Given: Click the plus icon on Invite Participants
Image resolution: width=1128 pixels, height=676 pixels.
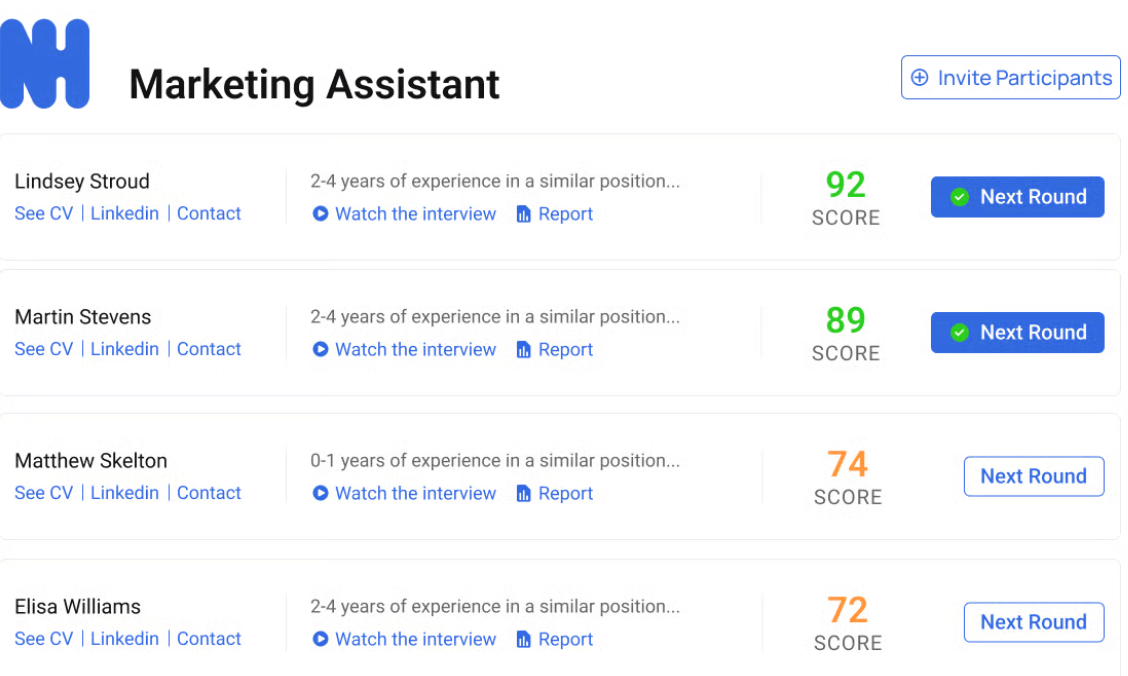Looking at the screenshot, I should (x=920, y=78).
